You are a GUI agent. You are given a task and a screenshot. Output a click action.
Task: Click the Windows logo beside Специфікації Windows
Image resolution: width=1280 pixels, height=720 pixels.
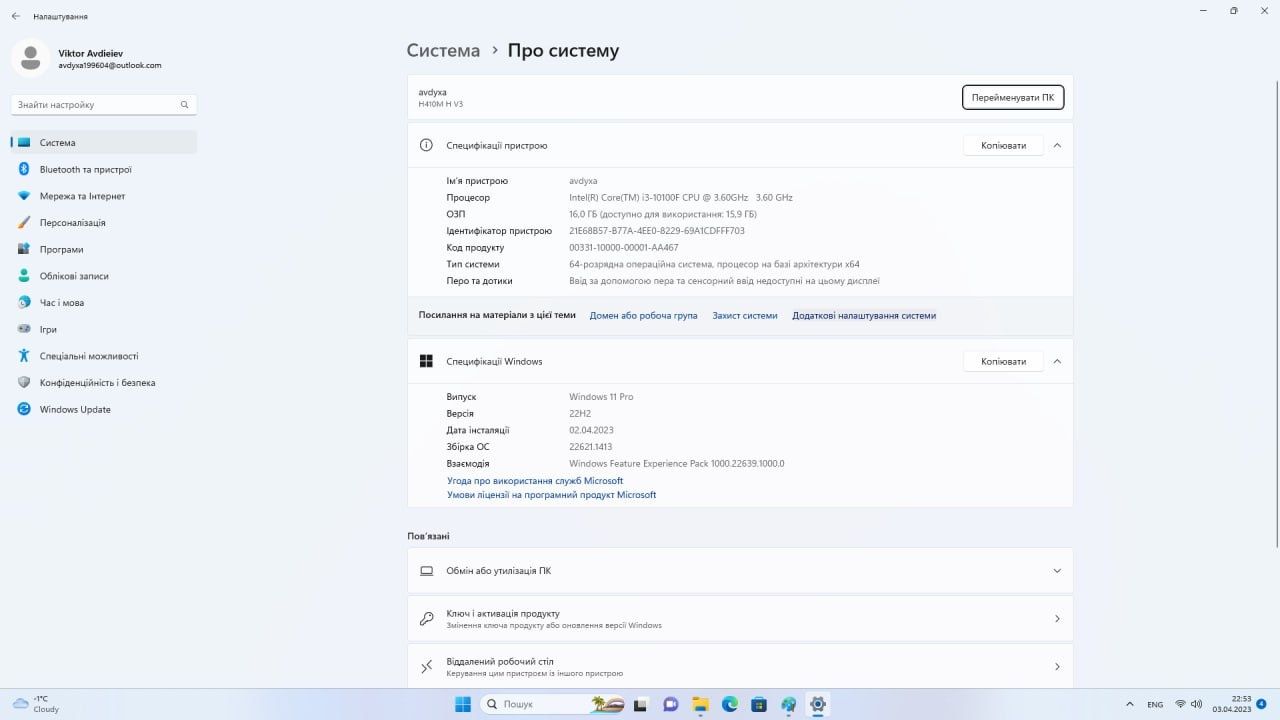tap(427, 361)
